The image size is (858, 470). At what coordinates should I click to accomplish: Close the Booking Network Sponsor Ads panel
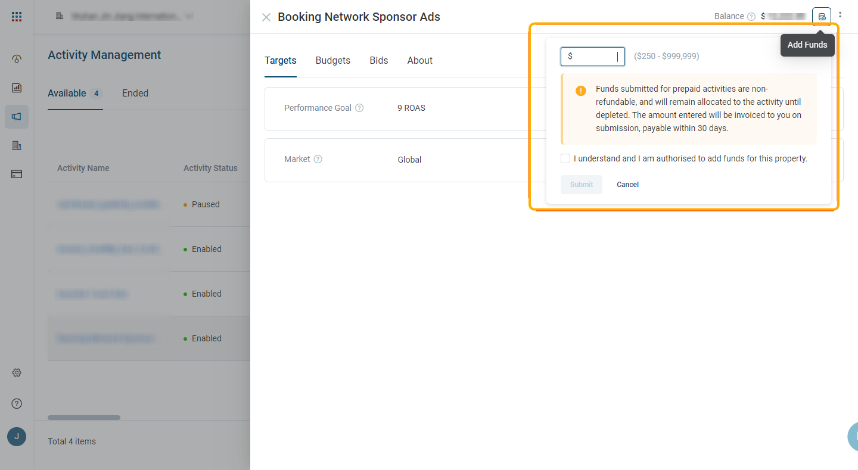point(266,18)
